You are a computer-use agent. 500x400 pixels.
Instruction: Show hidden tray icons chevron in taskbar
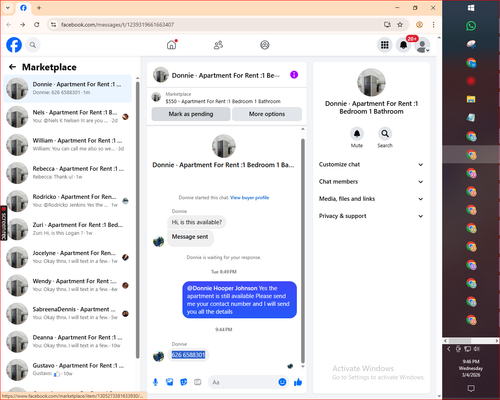tap(449, 349)
